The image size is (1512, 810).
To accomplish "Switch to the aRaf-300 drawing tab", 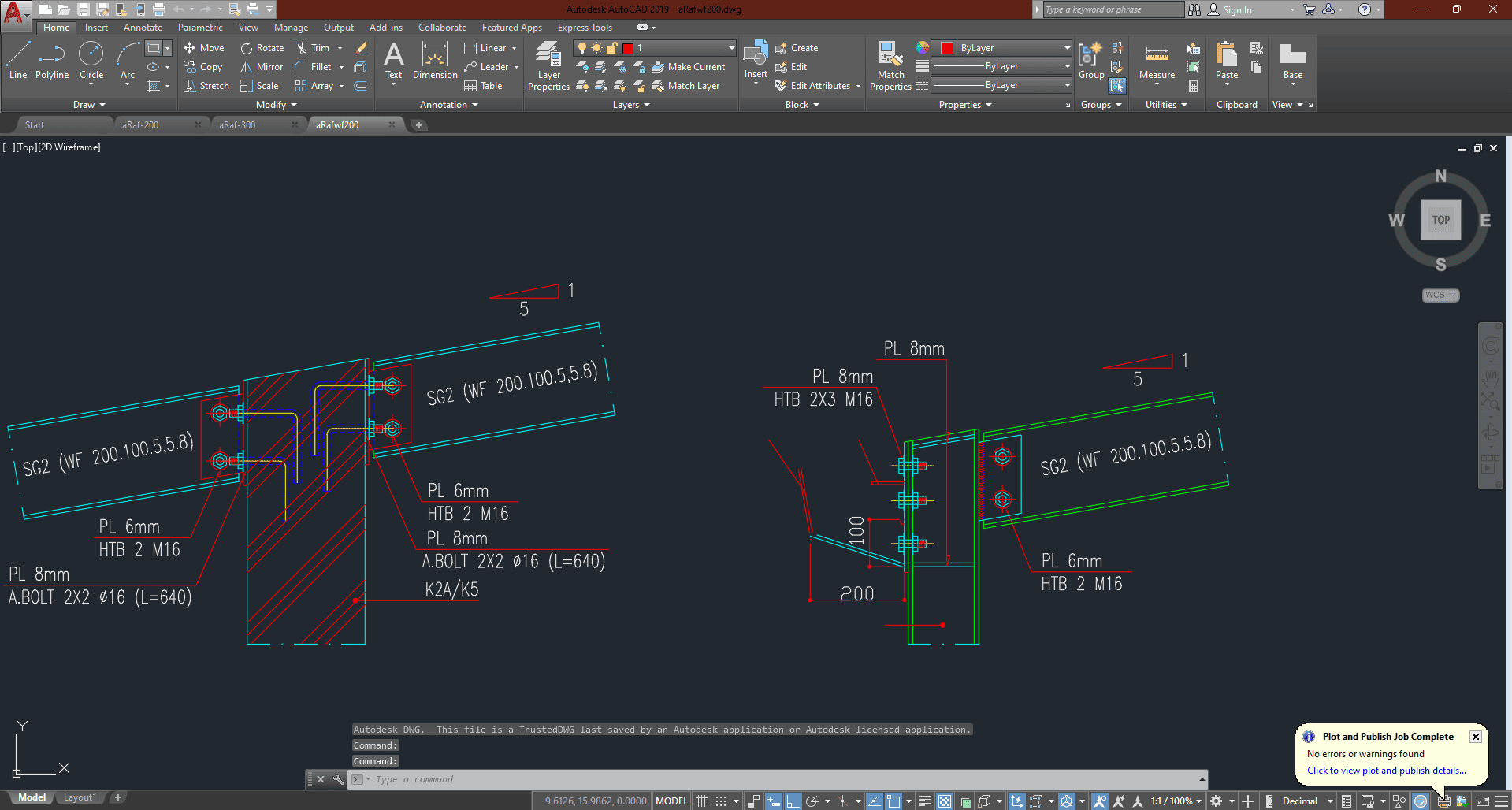I will click(x=237, y=125).
